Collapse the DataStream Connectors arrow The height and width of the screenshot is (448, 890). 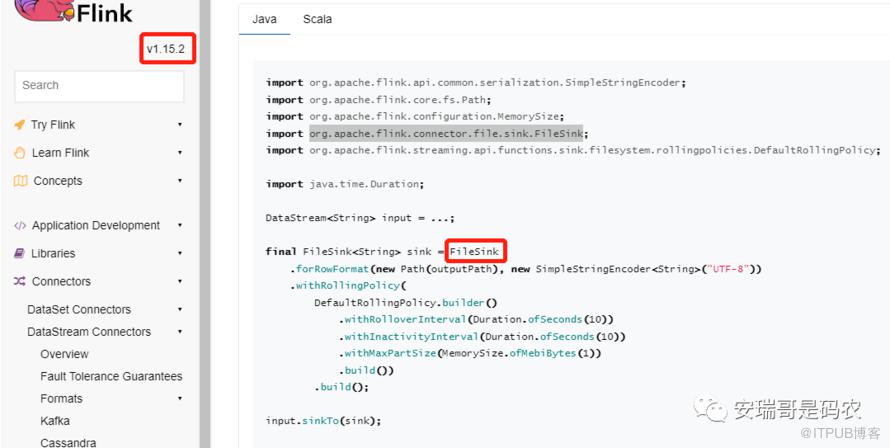pos(180,332)
